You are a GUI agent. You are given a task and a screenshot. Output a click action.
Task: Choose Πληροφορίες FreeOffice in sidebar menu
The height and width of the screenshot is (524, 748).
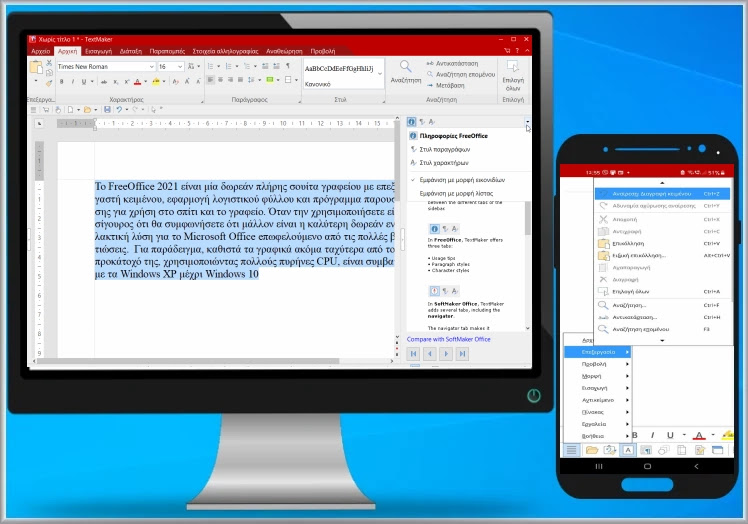coord(453,136)
